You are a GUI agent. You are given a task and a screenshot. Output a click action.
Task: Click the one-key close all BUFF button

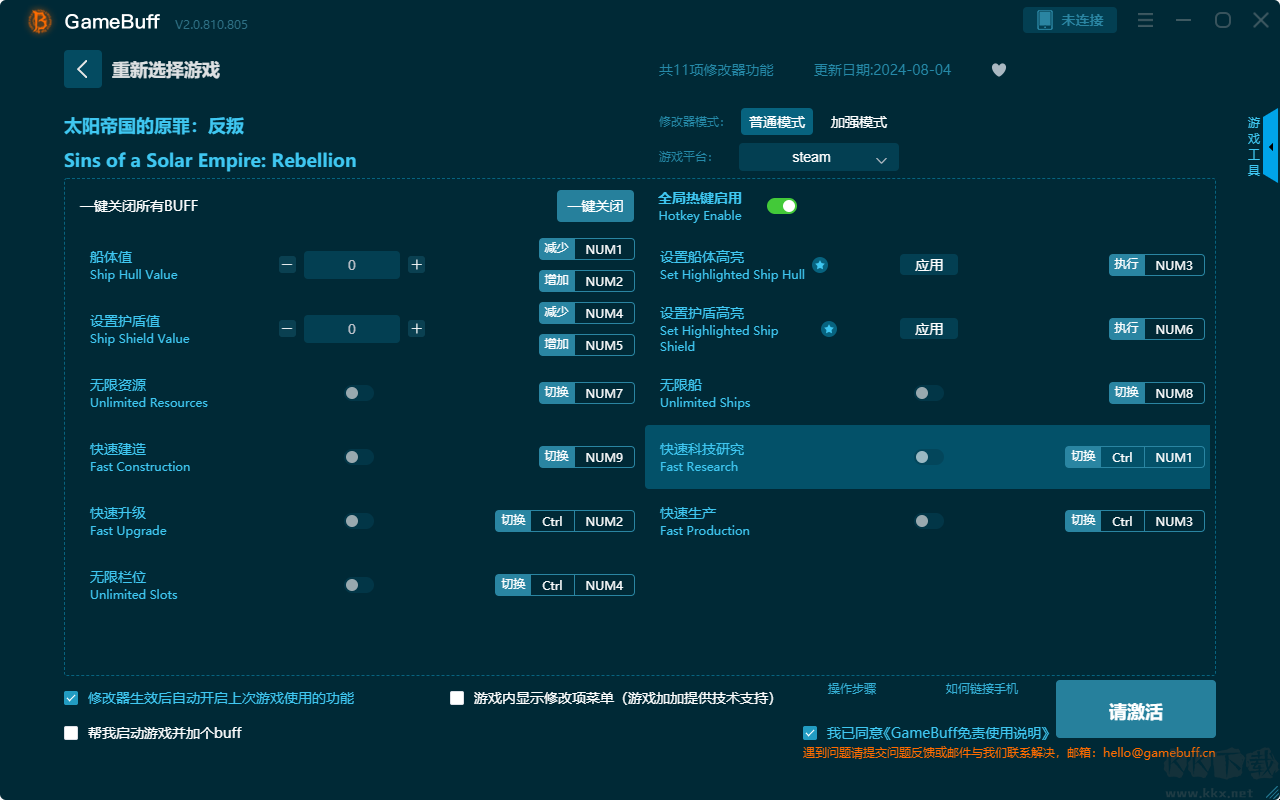click(595, 206)
